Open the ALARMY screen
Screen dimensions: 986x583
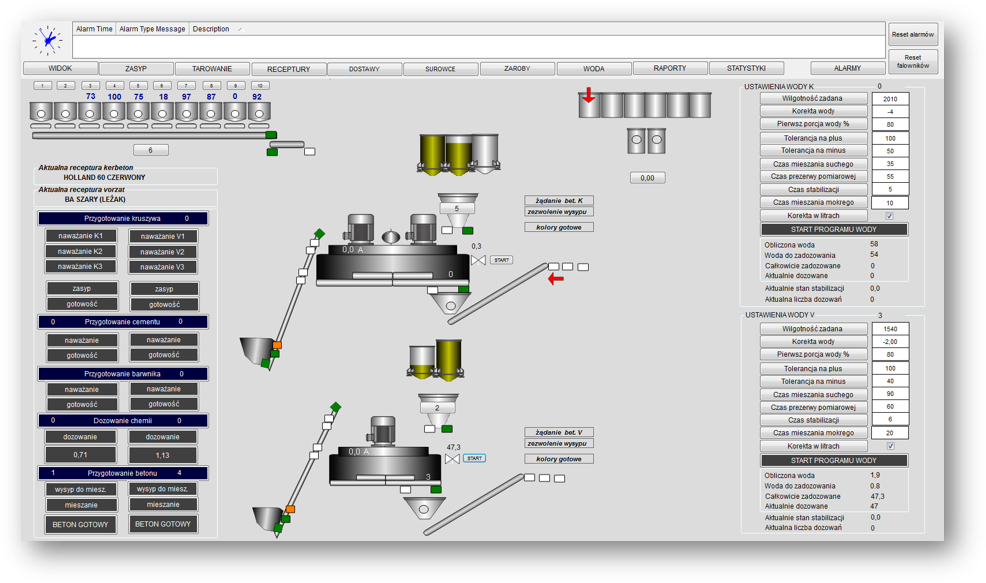(847, 68)
